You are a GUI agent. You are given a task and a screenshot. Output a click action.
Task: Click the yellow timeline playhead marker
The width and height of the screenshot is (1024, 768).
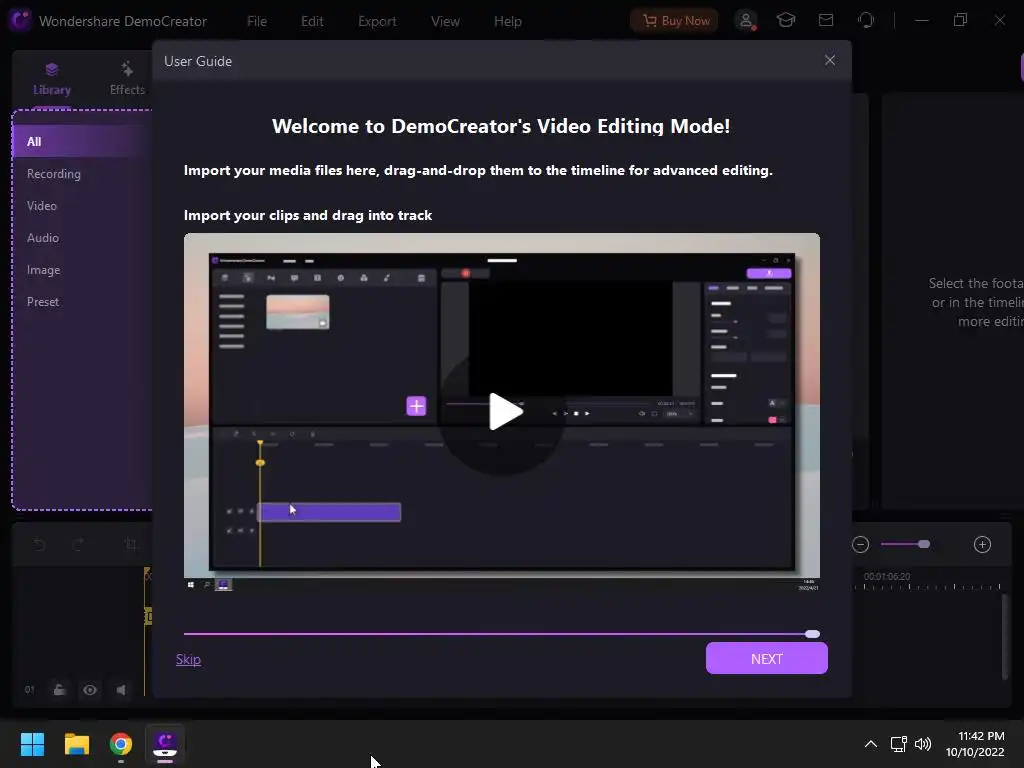click(148, 615)
